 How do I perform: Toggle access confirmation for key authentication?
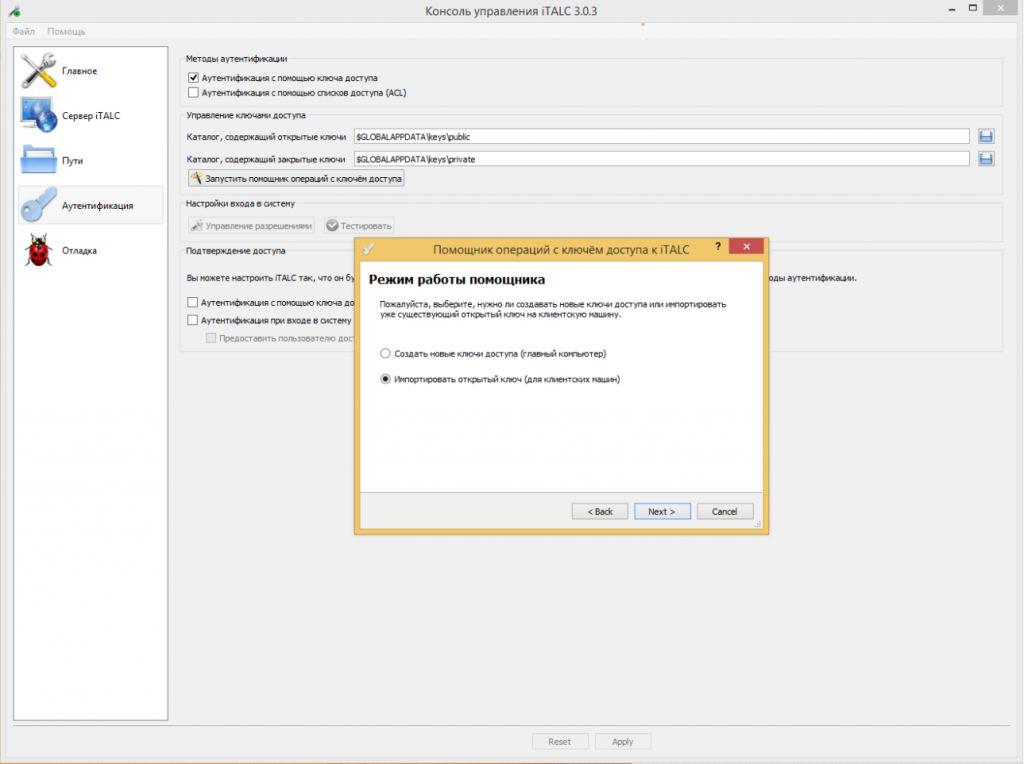[x=193, y=302]
